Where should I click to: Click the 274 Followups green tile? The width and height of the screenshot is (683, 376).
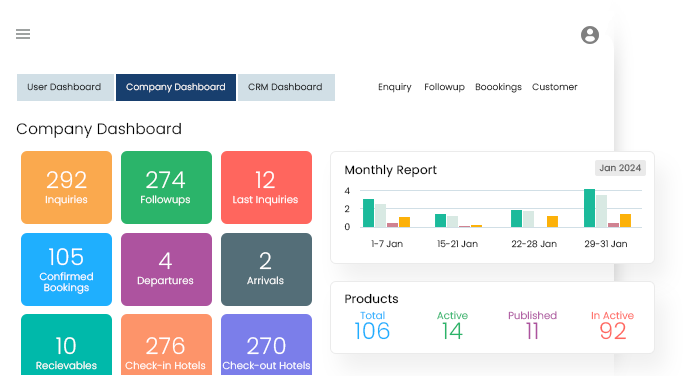(x=166, y=187)
